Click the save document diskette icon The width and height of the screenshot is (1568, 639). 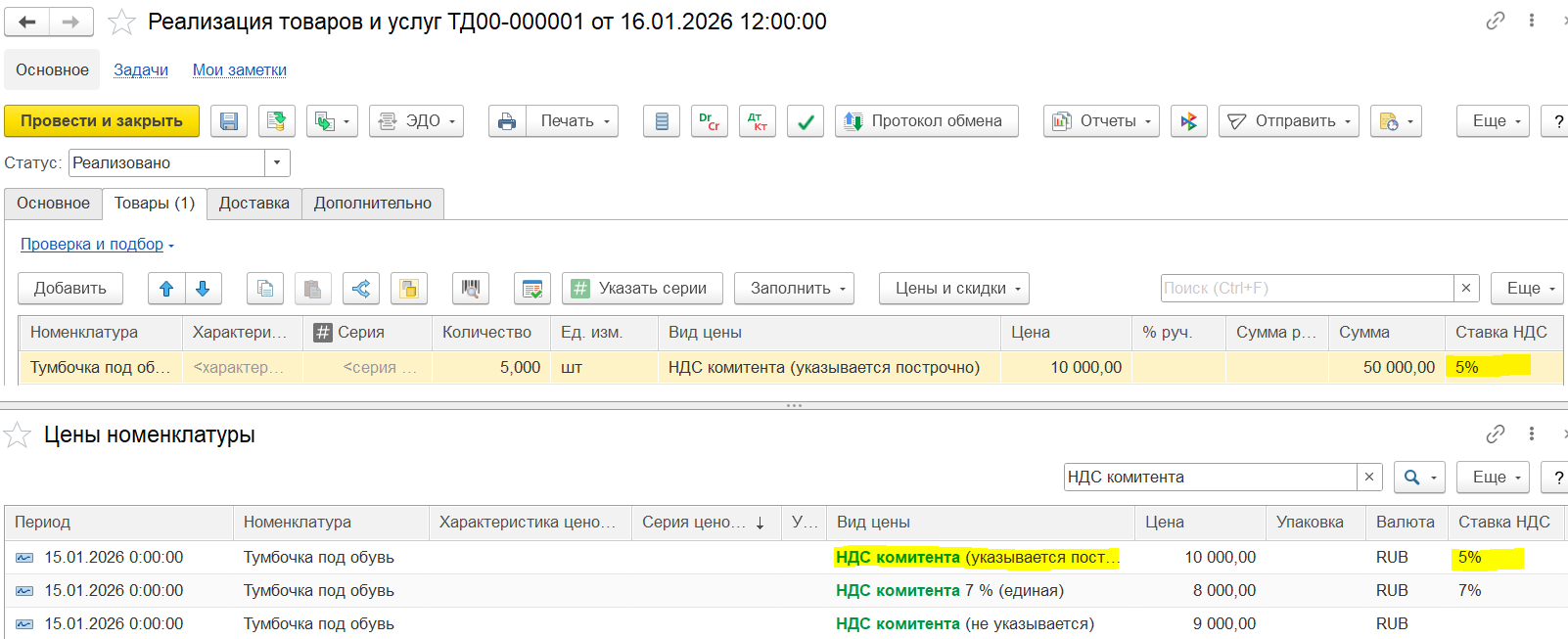(x=229, y=121)
